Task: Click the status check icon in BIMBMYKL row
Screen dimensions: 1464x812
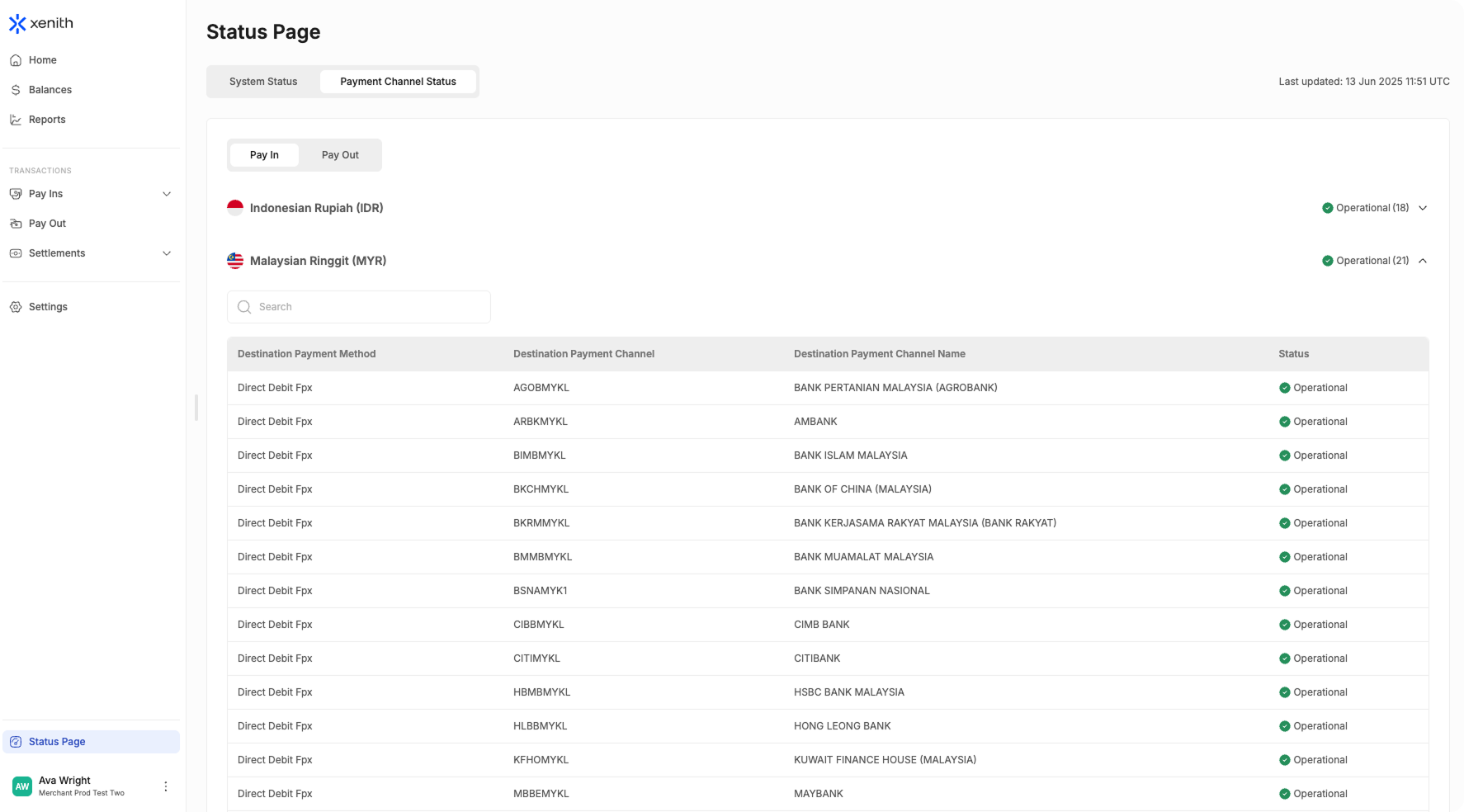Action: click(x=1285, y=456)
